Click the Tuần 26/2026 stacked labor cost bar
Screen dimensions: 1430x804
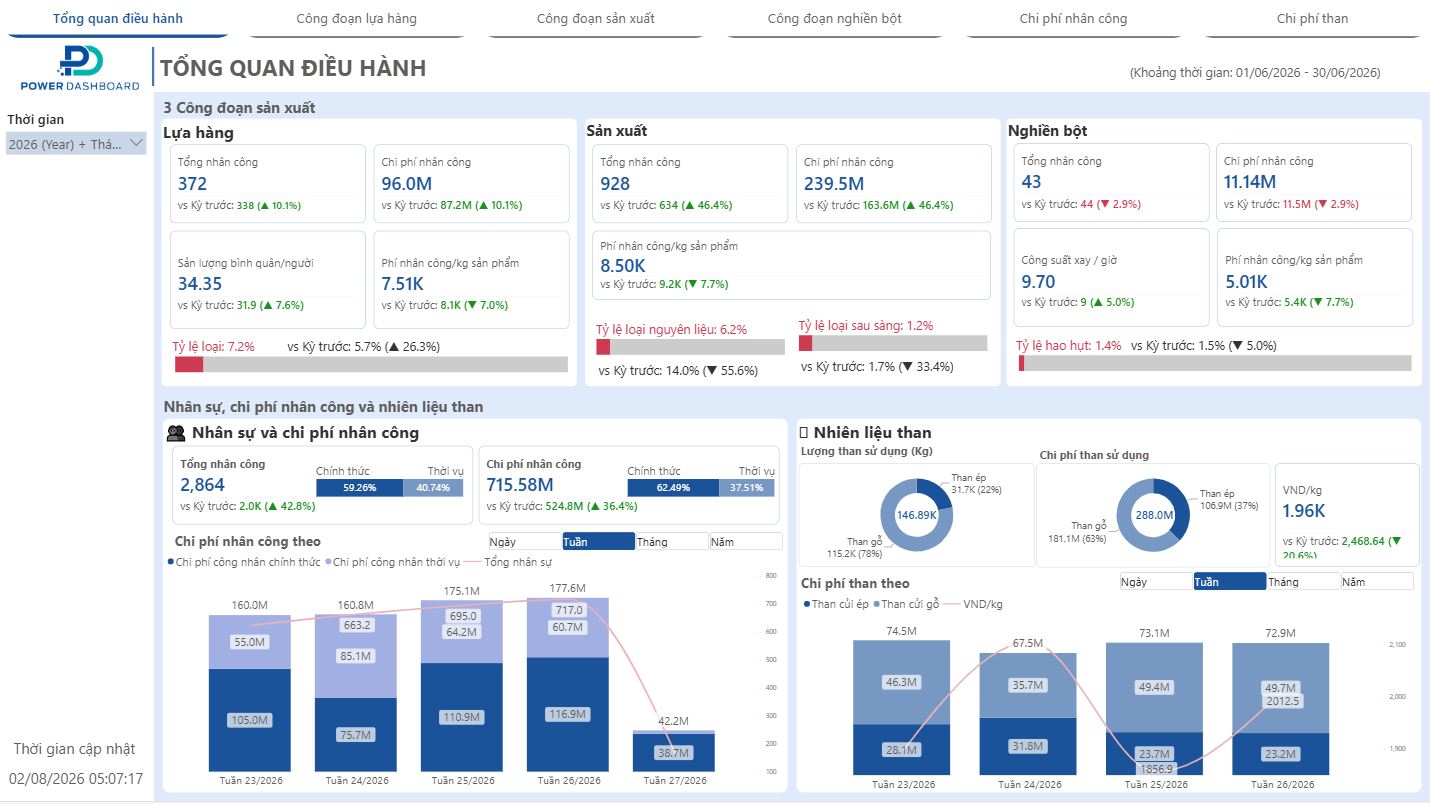pyautogui.click(x=568, y=685)
